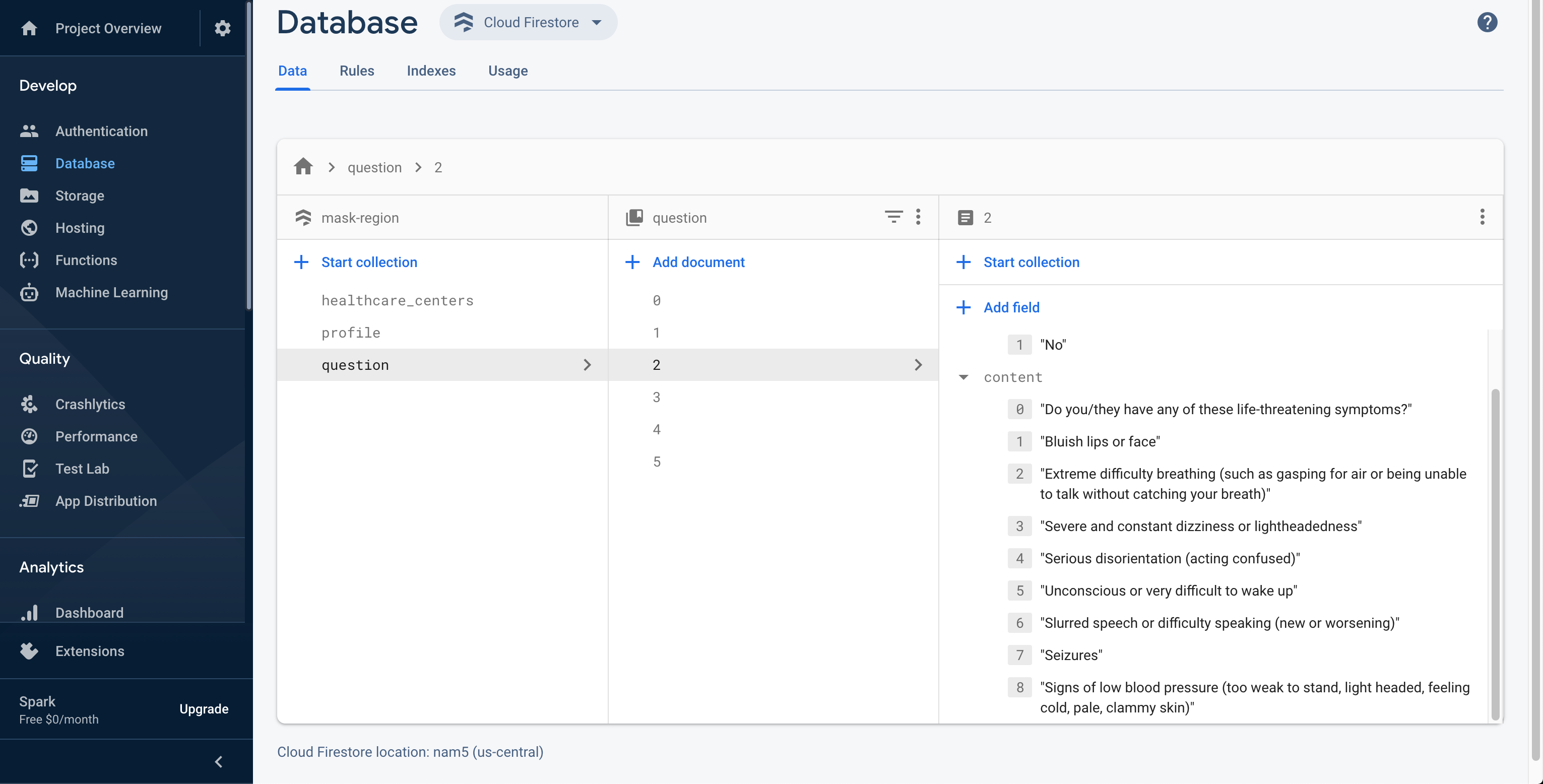This screenshot has height=784, width=1543.
Task: Click Add document in question collection
Action: [698, 263]
